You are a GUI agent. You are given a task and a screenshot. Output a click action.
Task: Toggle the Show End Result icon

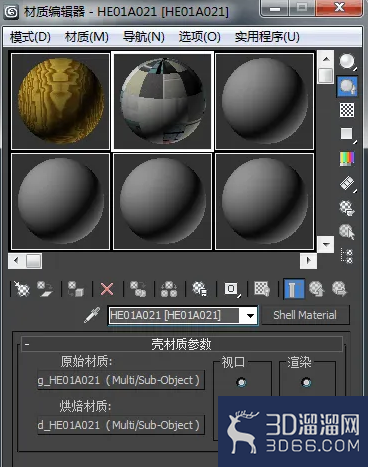294,289
